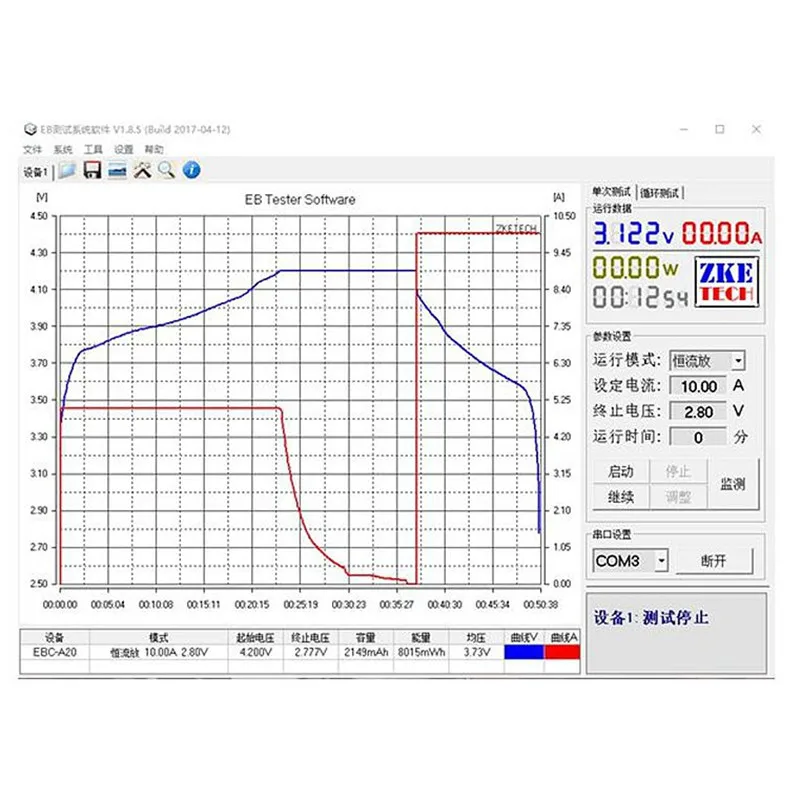This screenshot has width=800, height=800.
Task: Click the 调整 adjust button
Action: click(678, 496)
